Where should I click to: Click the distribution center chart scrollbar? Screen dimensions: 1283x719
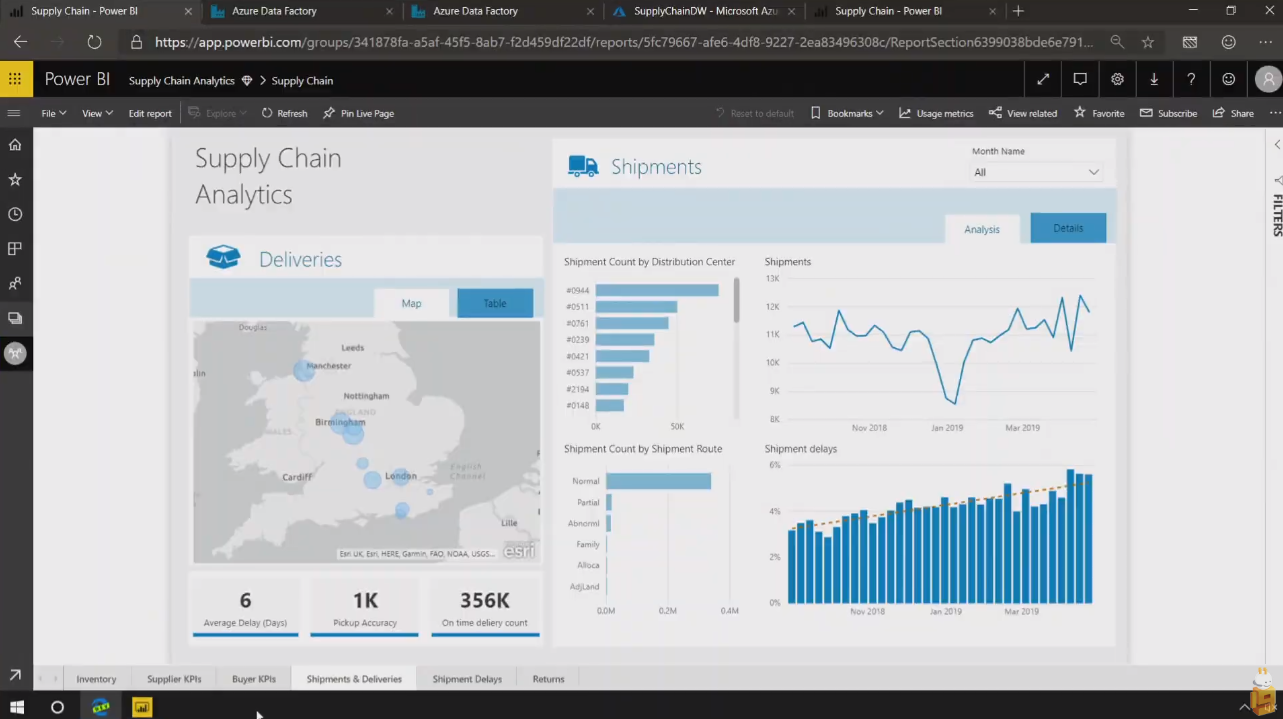(x=737, y=300)
